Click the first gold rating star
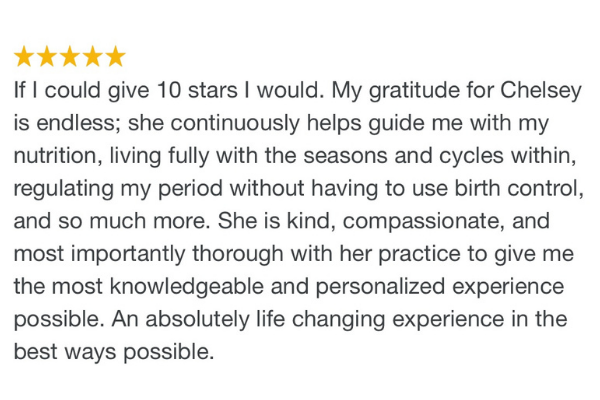This screenshot has height=400, width=600. point(24,56)
